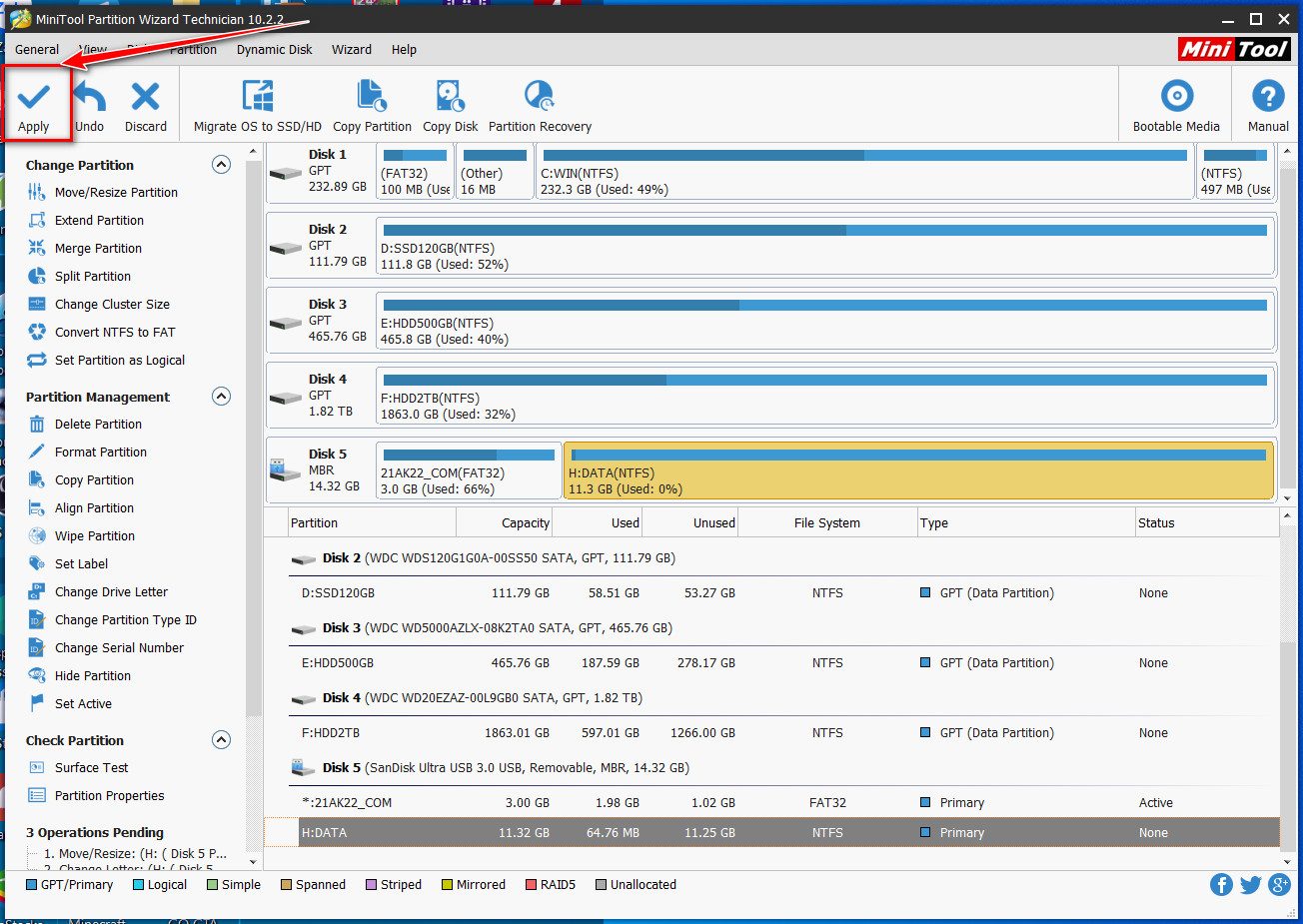The height and width of the screenshot is (924, 1303).
Task: Select the E:HDD500GB list row
Action: click(x=783, y=663)
